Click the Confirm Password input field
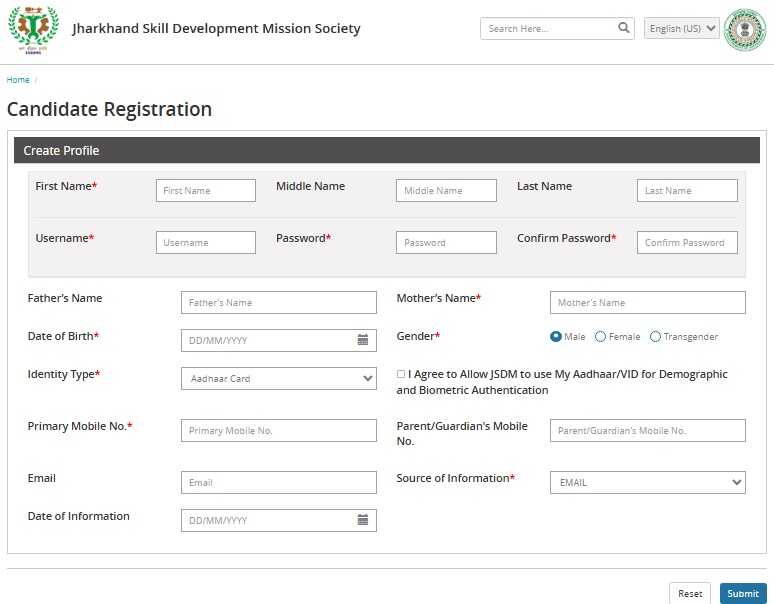774x604 pixels. [687, 242]
